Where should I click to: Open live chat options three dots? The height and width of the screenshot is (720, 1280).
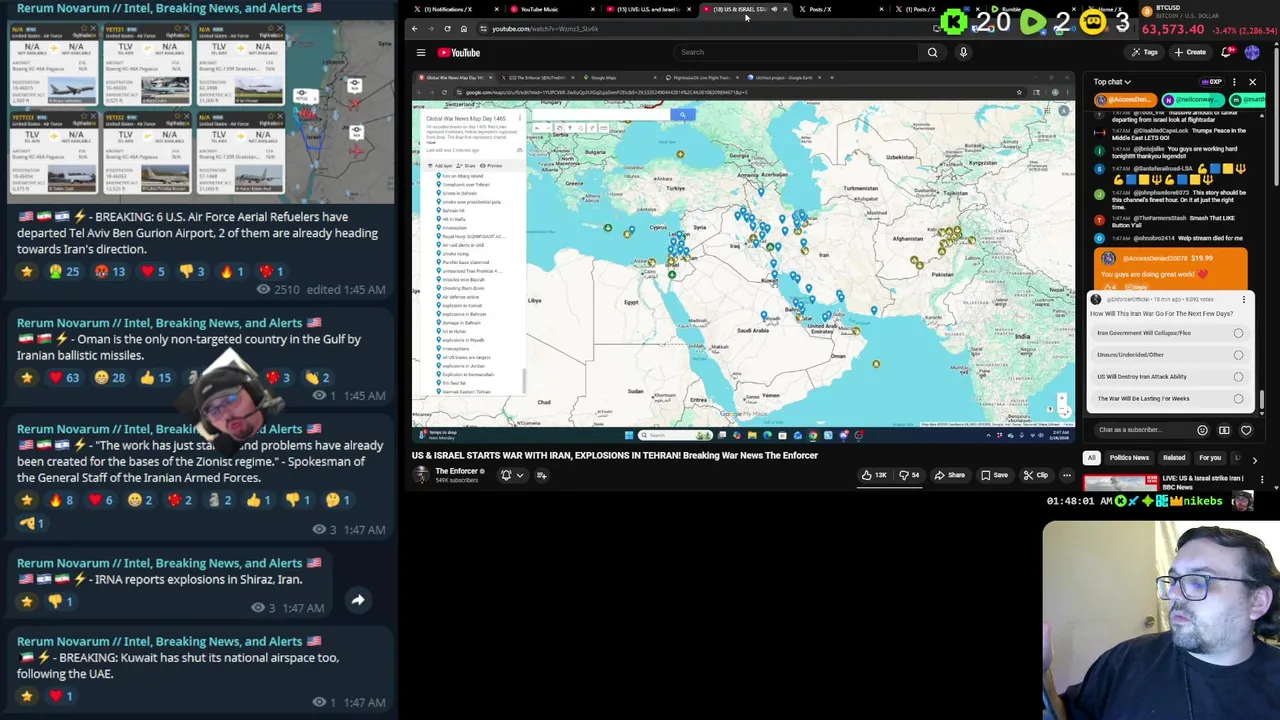(x=1234, y=82)
